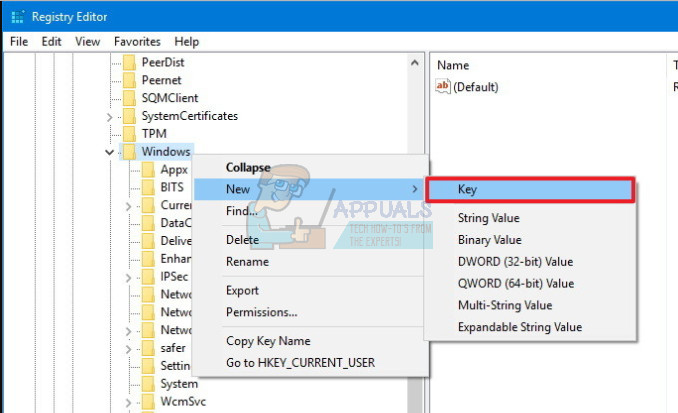Screen dimensions: 678x413
Task: Expand the SystemCertificates key
Action: pos(109,117)
